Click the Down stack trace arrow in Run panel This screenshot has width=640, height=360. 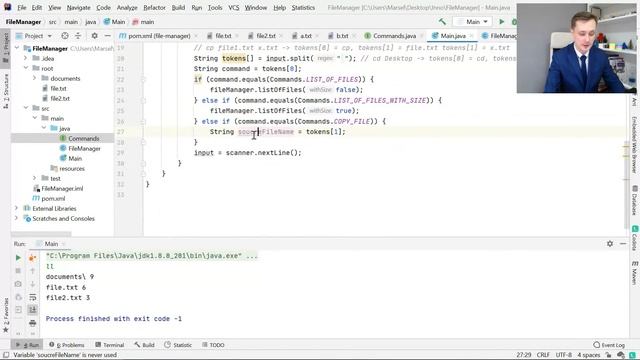tap(32, 284)
